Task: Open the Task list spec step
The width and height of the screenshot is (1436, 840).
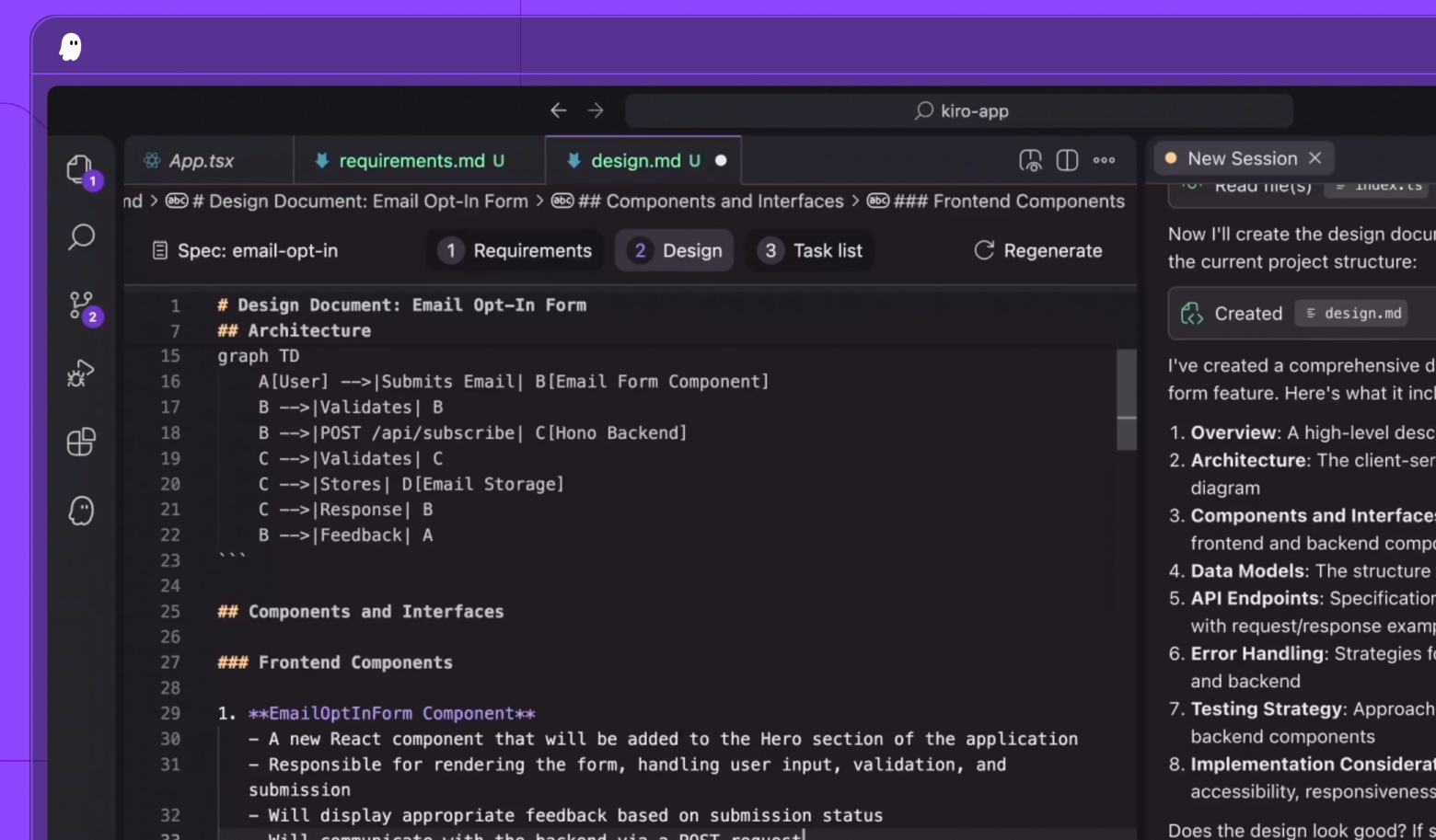Action: (810, 250)
